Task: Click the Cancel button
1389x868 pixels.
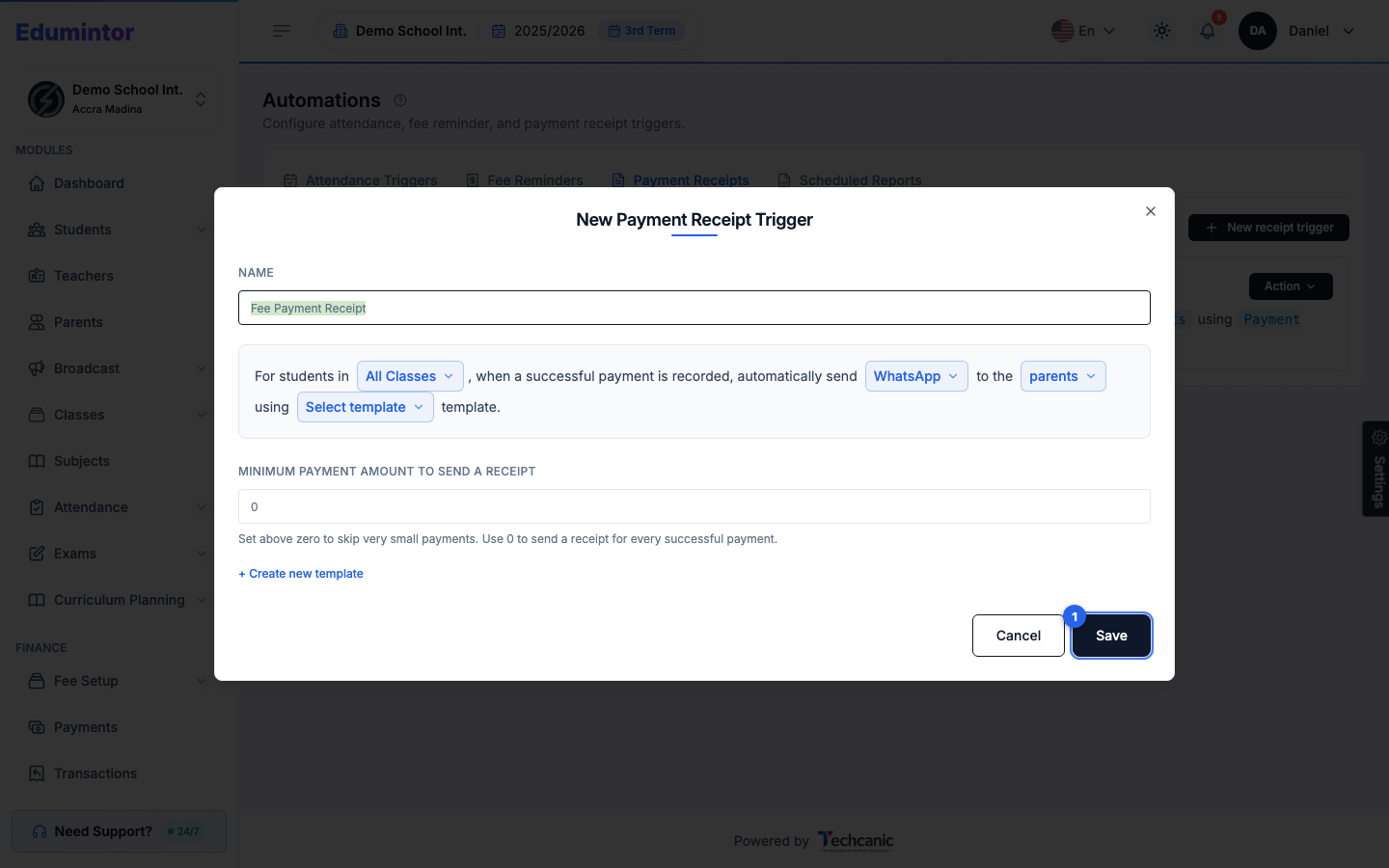Action: click(x=1019, y=636)
